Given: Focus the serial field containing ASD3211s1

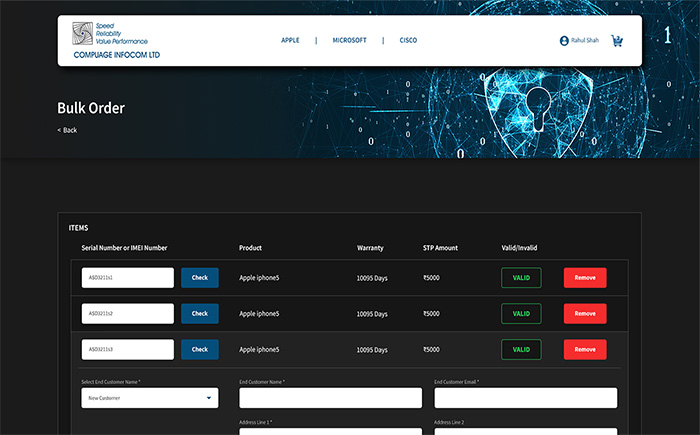Looking at the screenshot, I should pyautogui.click(x=128, y=278).
